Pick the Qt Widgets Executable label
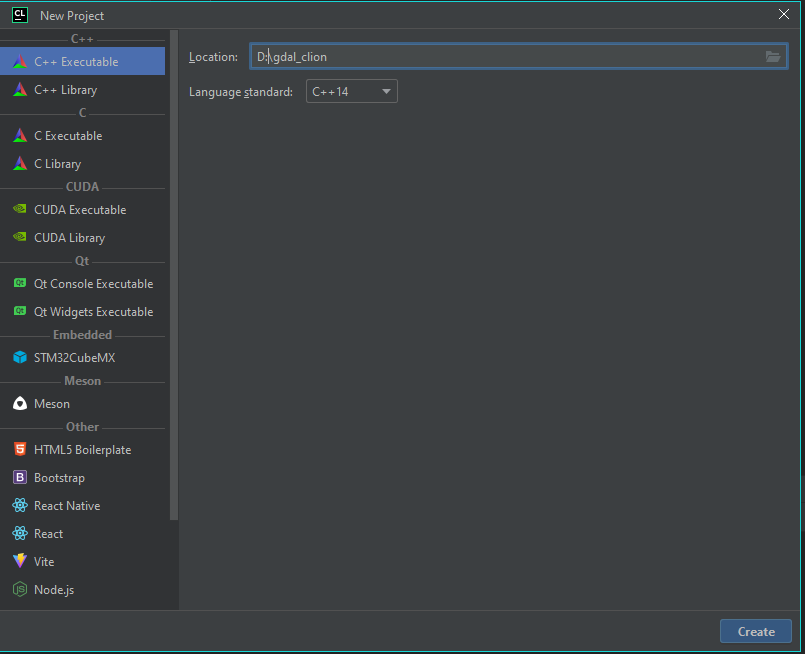The width and height of the screenshot is (805, 654). [x=93, y=312]
